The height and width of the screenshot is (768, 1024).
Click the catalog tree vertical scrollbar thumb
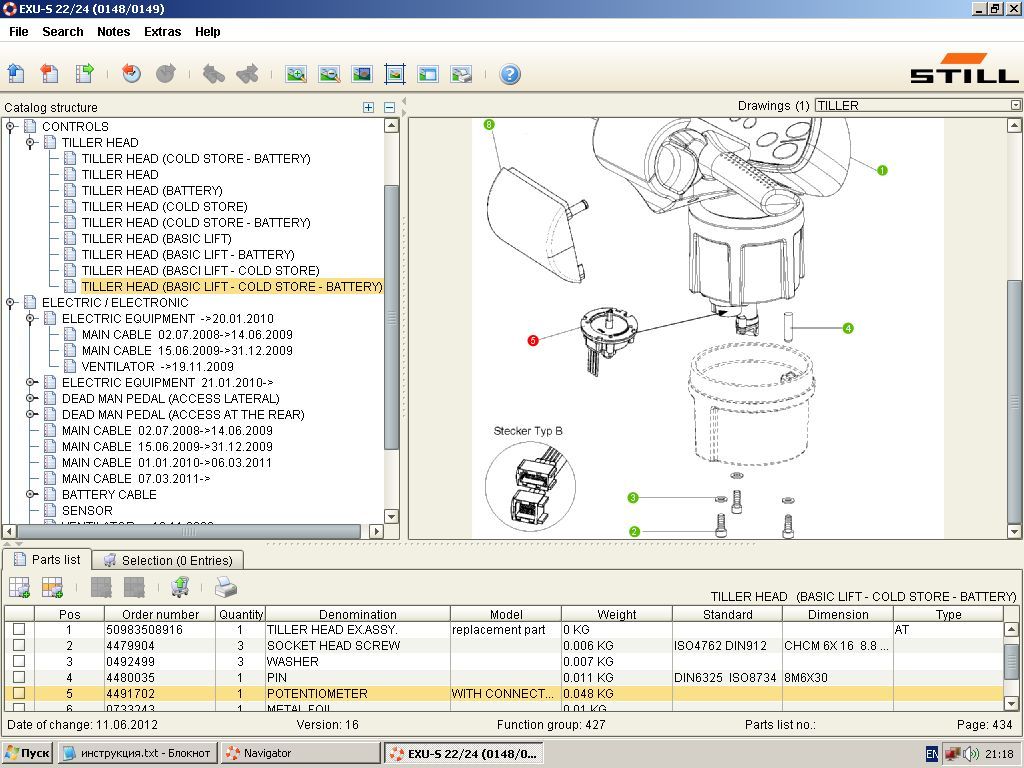point(391,317)
